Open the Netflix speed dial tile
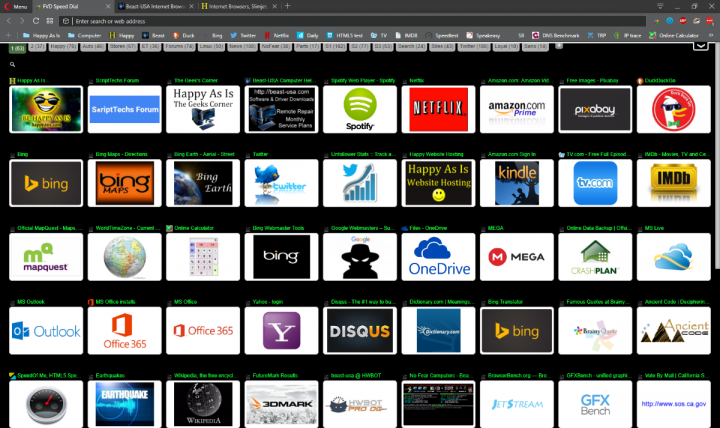 coord(438,109)
